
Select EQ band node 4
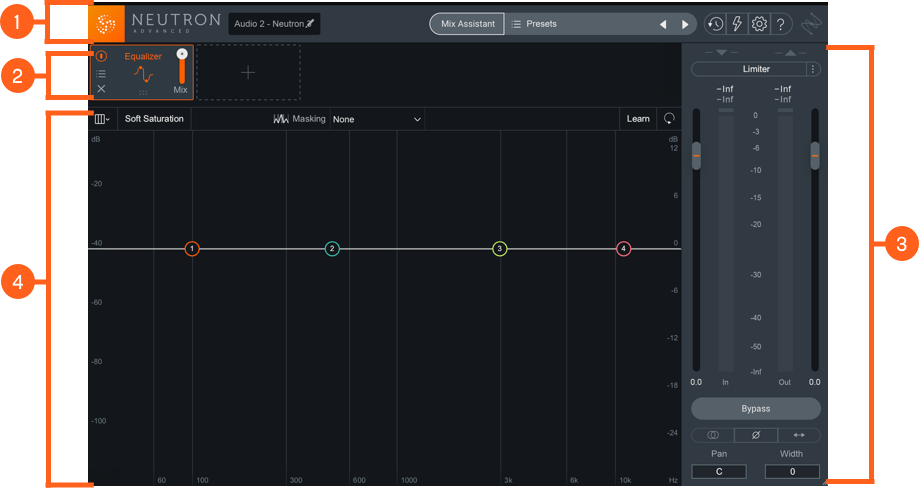623,249
